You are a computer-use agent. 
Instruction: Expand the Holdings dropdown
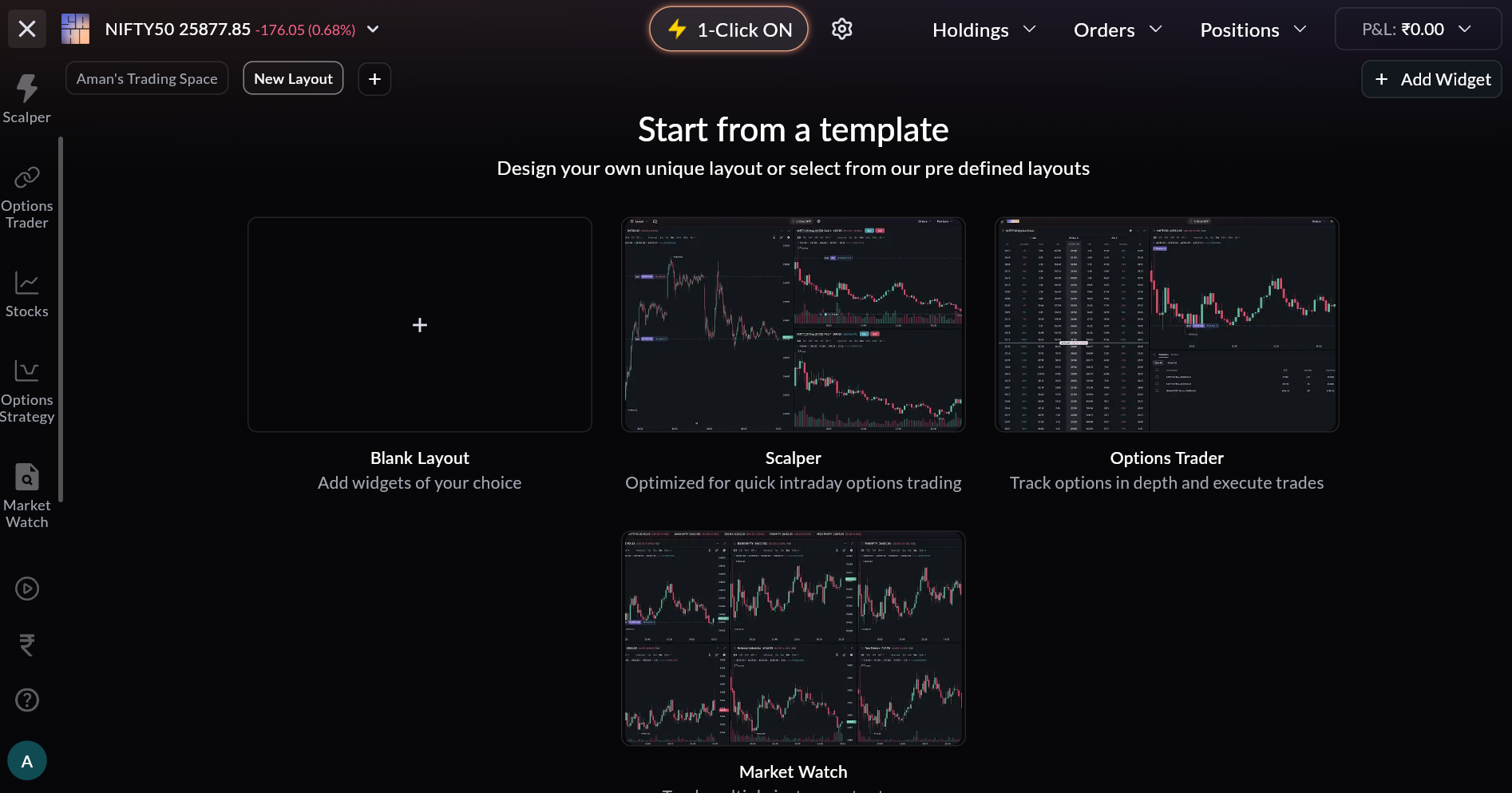pyautogui.click(x=984, y=30)
